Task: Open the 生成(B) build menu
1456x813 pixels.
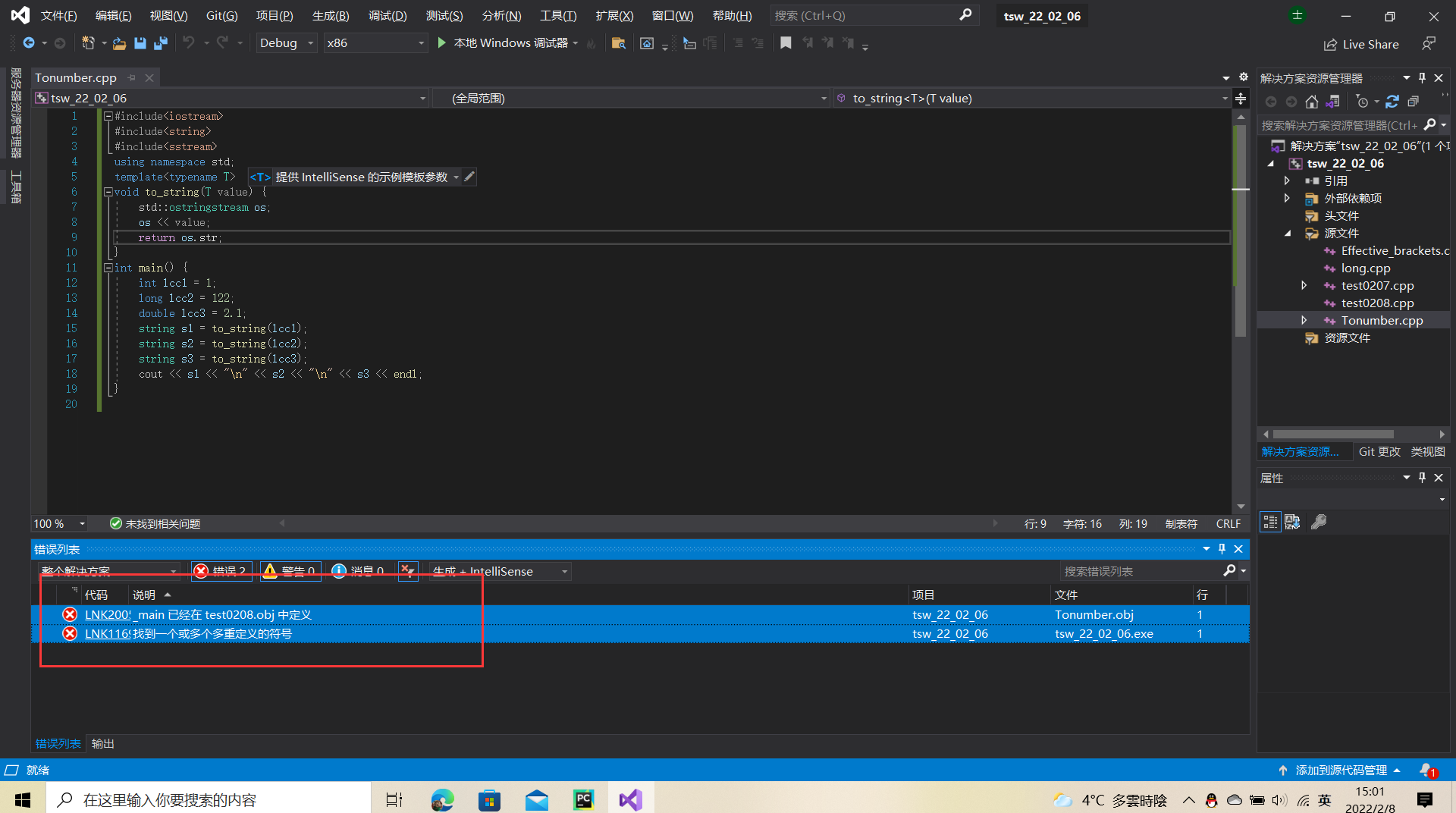Action: [x=331, y=16]
